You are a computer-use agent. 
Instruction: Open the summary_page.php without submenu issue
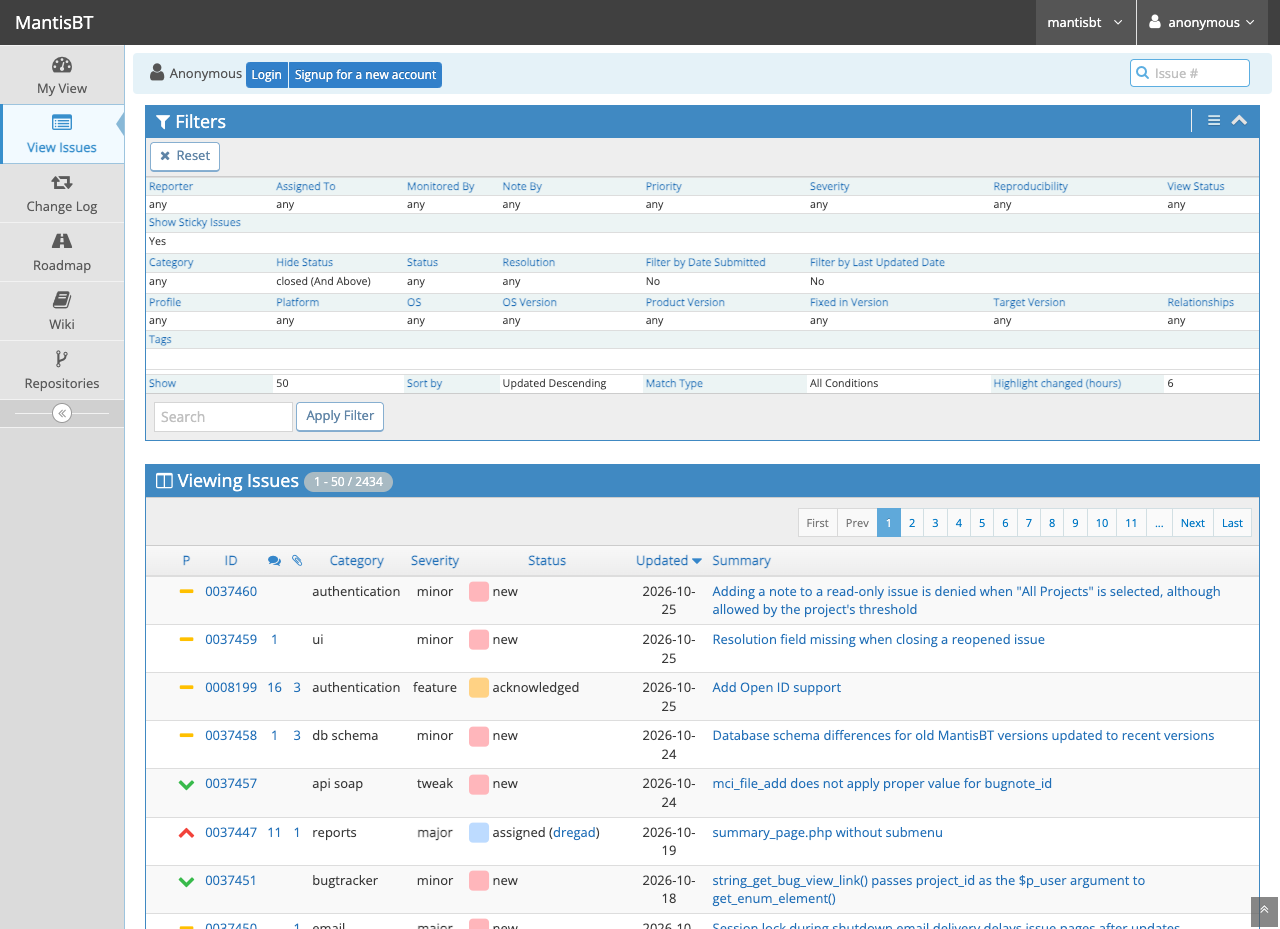click(827, 833)
